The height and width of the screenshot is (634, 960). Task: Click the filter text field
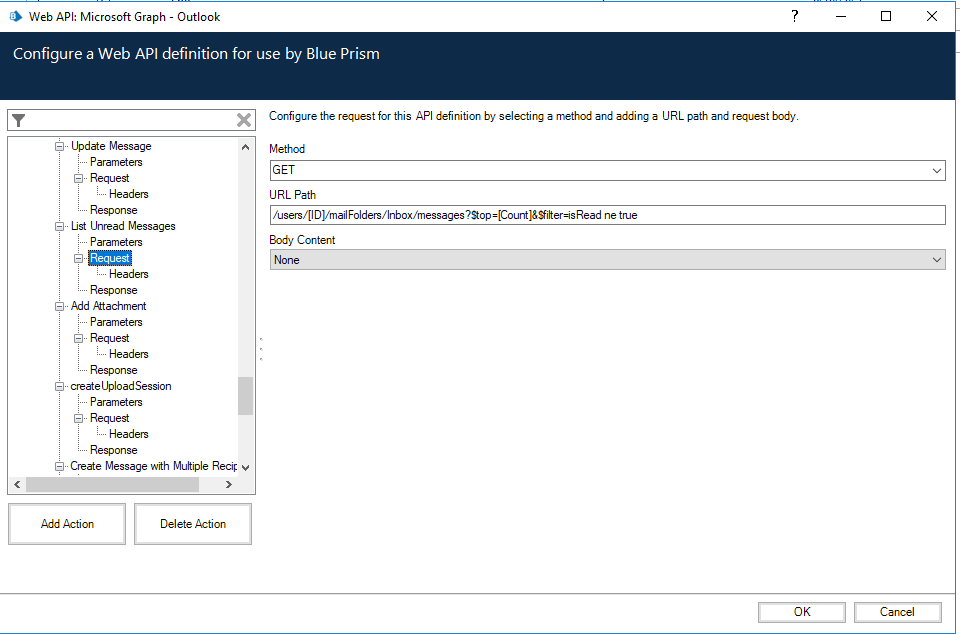(130, 121)
